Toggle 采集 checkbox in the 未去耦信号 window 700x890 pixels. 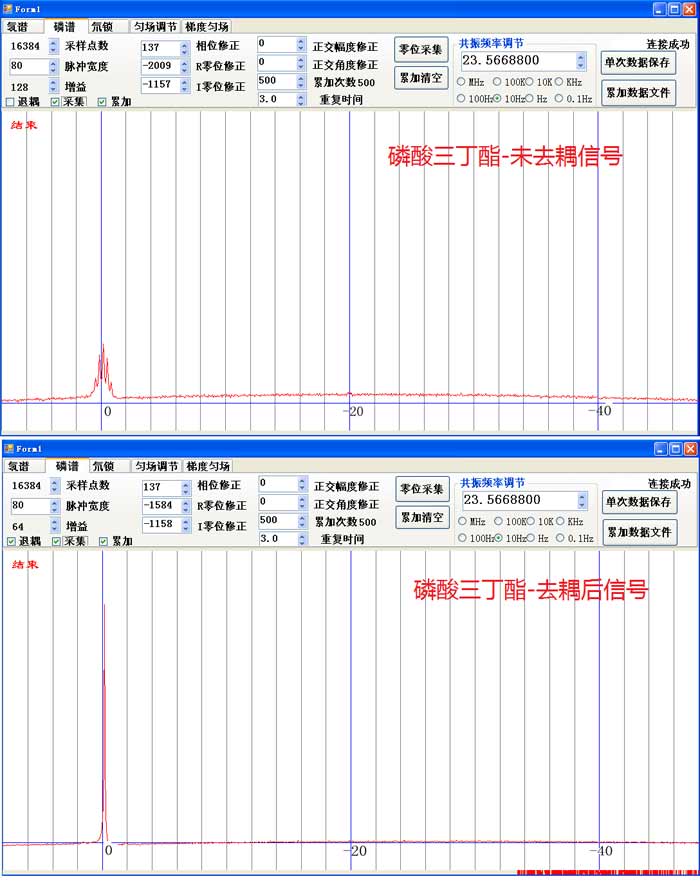[x=56, y=102]
